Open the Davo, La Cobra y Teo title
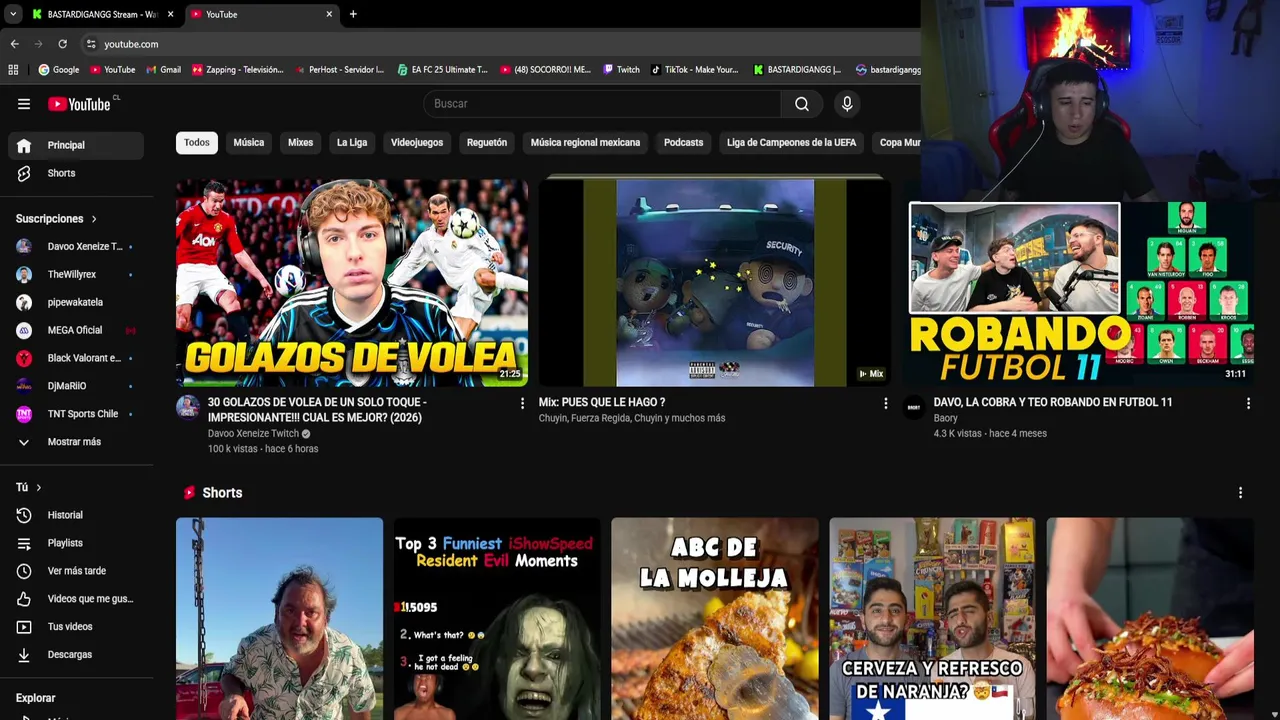This screenshot has height=720, width=1280. [1053, 402]
